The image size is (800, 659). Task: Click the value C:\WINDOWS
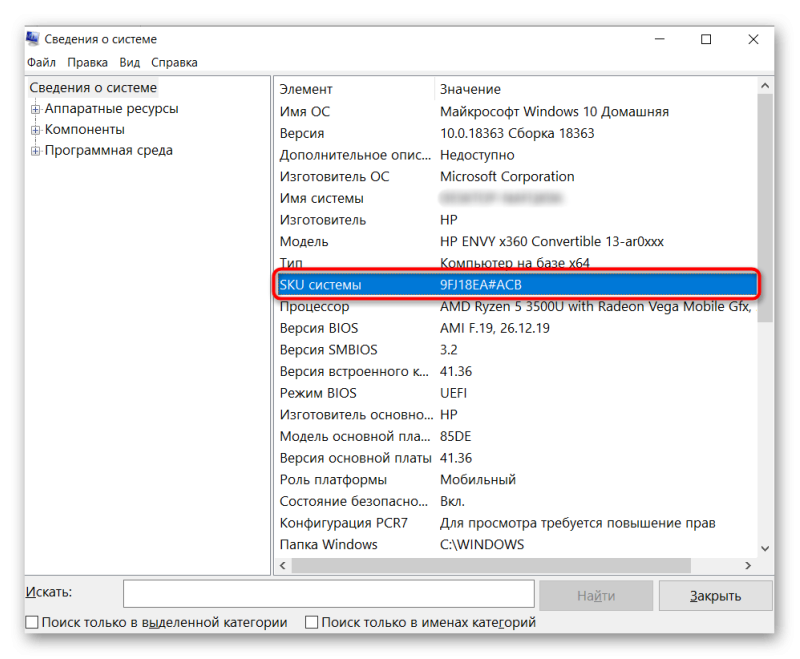pos(482,545)
